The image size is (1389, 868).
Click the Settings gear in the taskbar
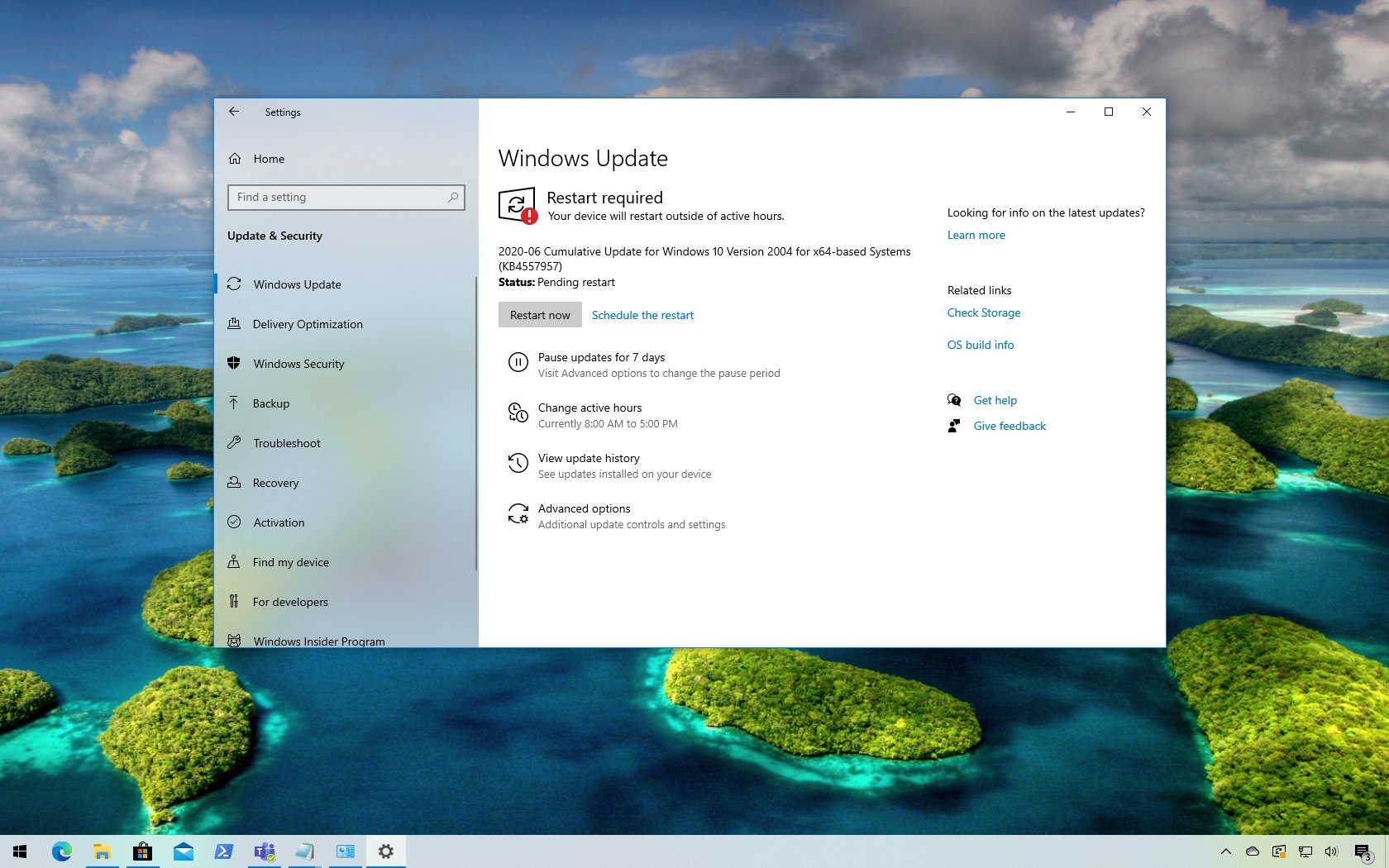(386, 851)
